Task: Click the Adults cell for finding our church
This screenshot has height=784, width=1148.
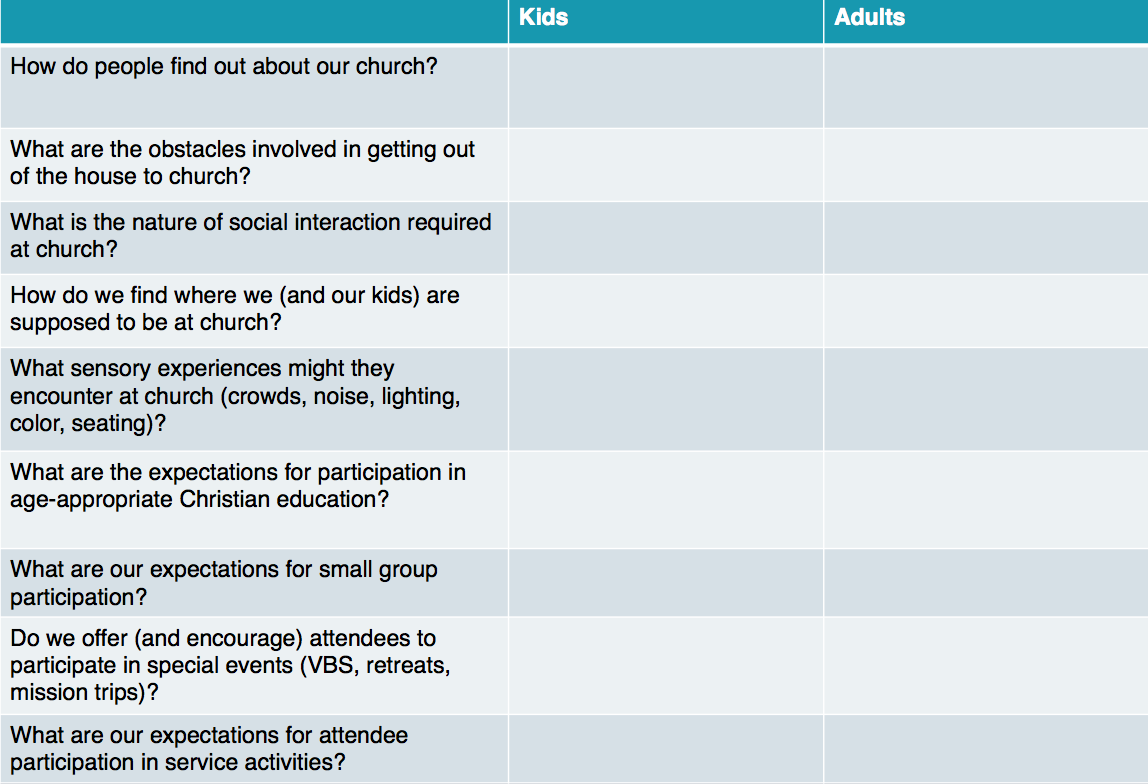Action: [985, 86]
